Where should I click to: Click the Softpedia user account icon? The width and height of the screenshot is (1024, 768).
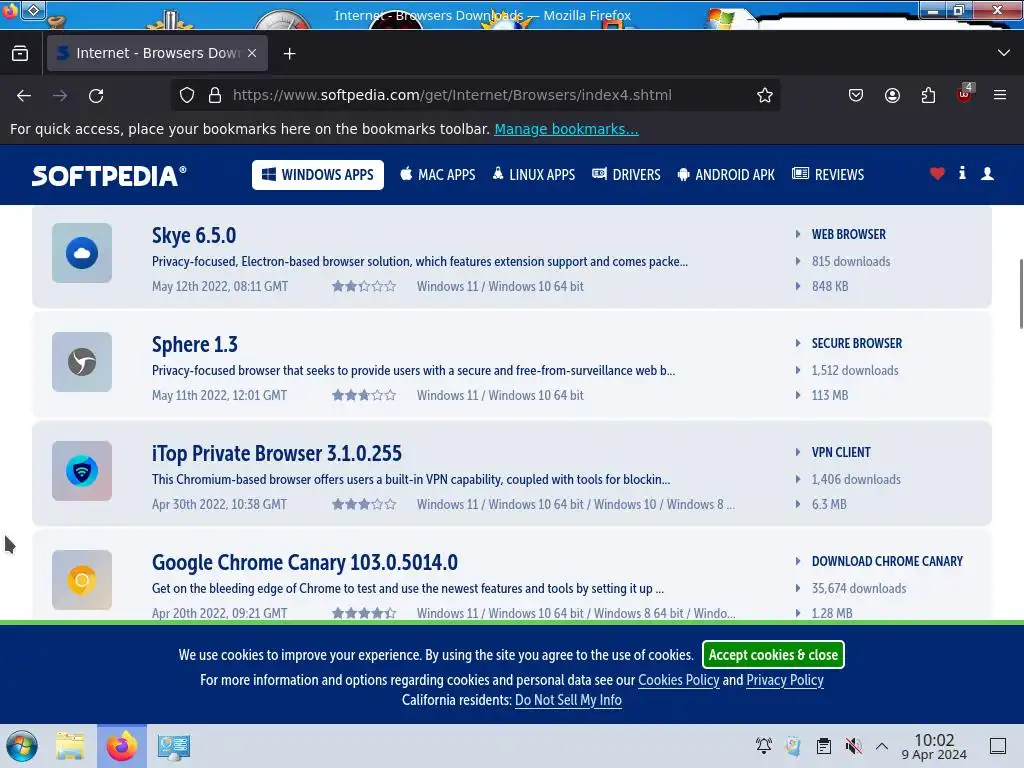point(987,174)
